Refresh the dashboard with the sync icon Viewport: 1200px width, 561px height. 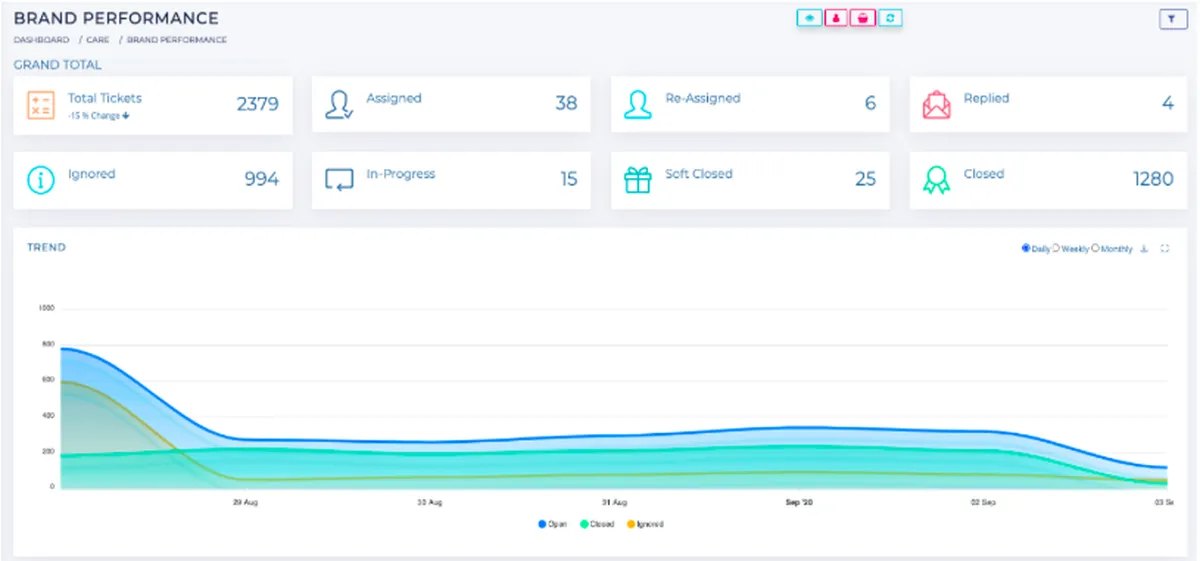coord(890,18)
